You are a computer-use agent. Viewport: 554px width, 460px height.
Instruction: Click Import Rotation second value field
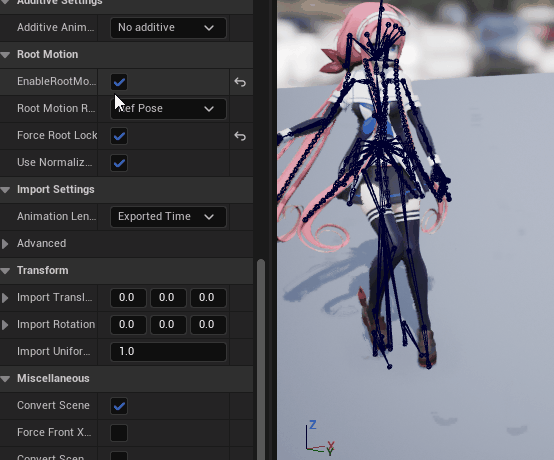tap(168, 325)
